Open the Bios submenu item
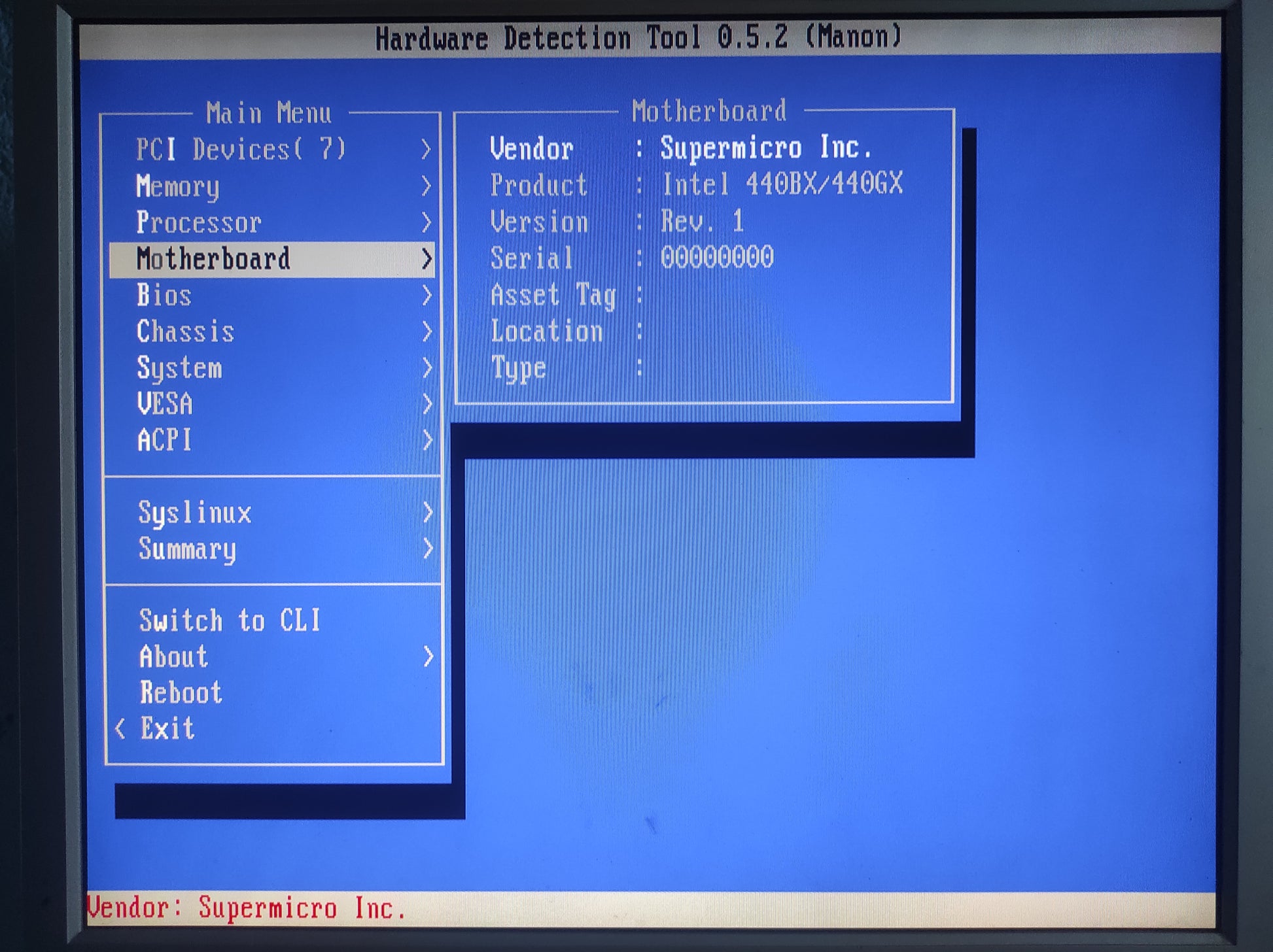The width and height of the screenshot is (1273, 952). click(164, 296)
